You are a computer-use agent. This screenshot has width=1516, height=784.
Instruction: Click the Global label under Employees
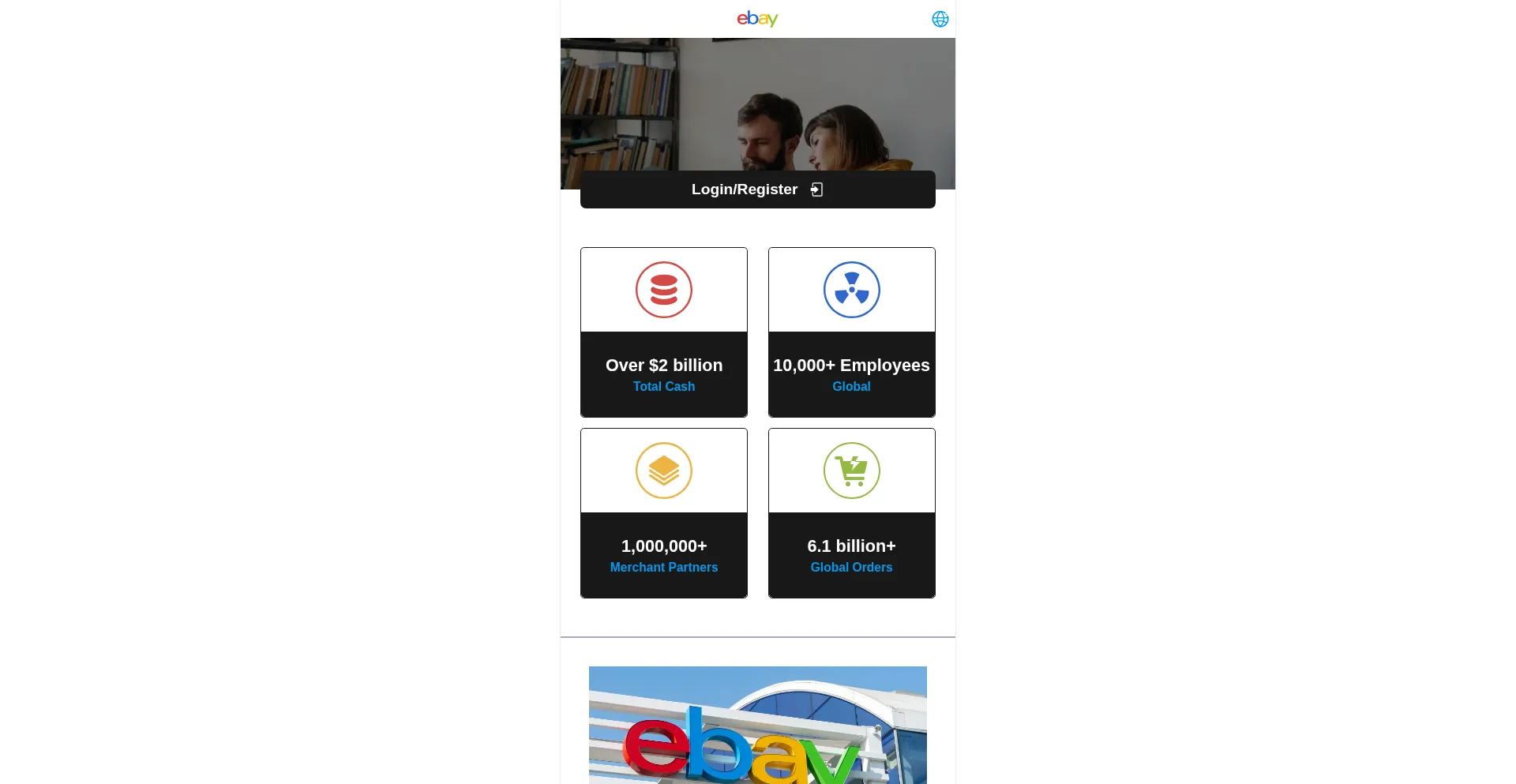pos(851,386)
